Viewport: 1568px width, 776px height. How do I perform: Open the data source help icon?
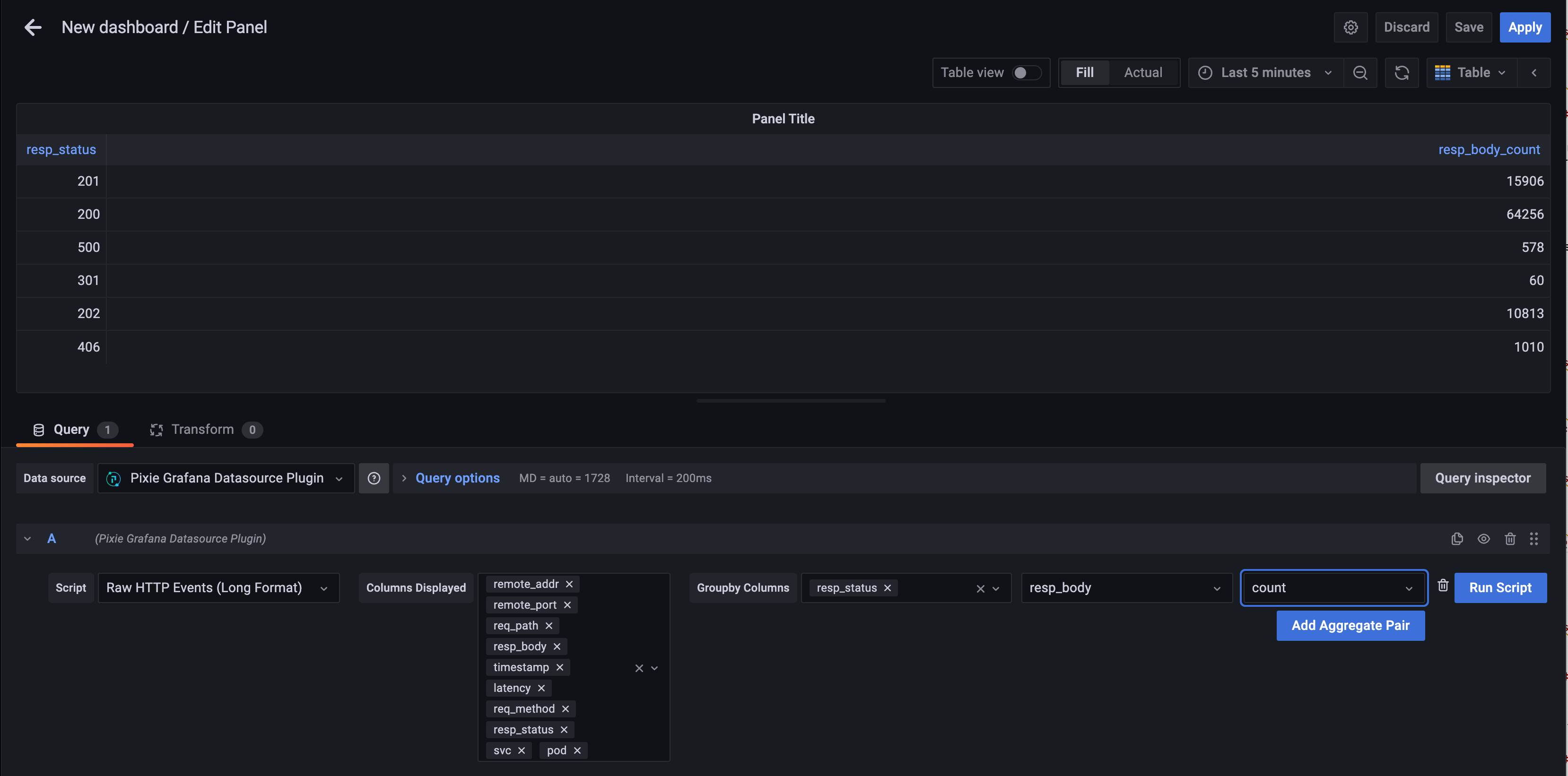point(374,479)
